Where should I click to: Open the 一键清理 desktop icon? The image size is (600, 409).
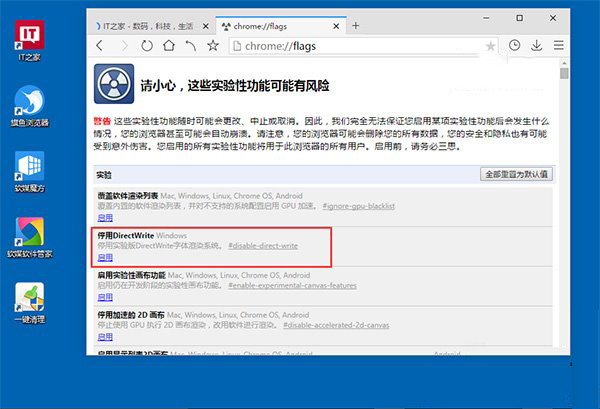click(29, 303)
